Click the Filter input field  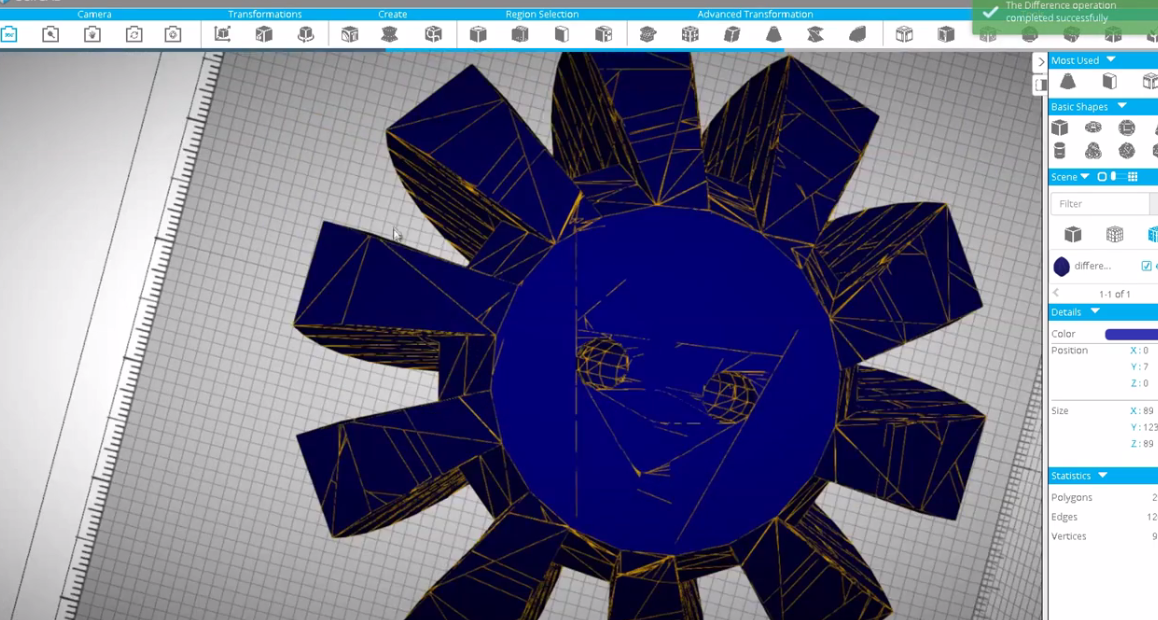point(1100,204)
